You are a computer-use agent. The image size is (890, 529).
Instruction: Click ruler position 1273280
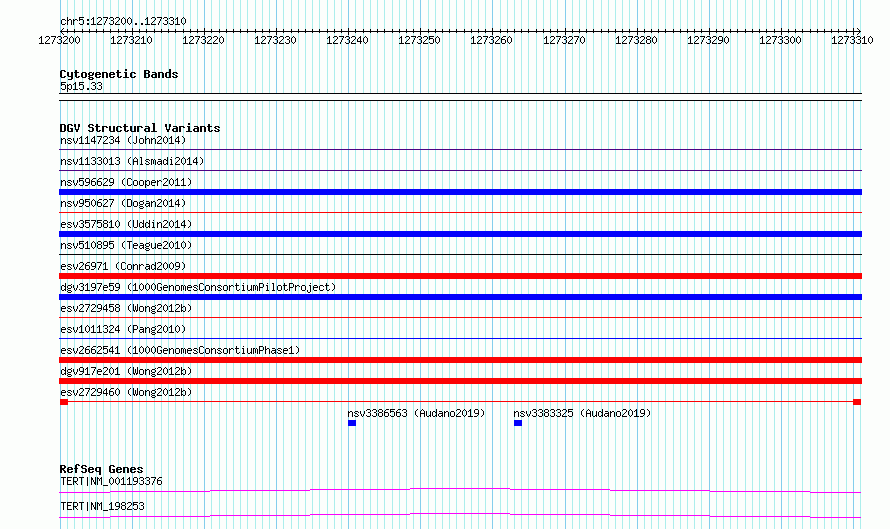636,40
